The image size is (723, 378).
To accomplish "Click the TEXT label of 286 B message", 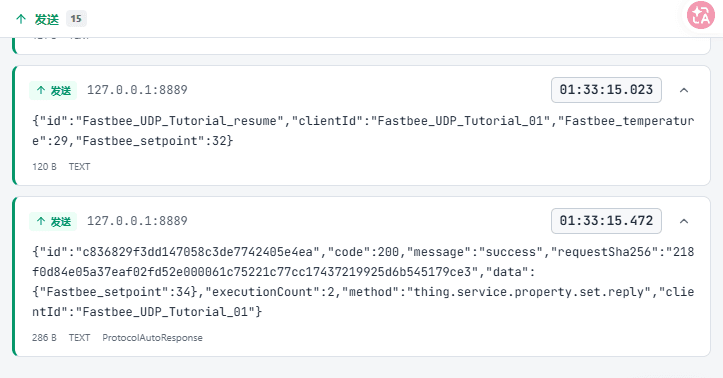I will tap(79, 337).
